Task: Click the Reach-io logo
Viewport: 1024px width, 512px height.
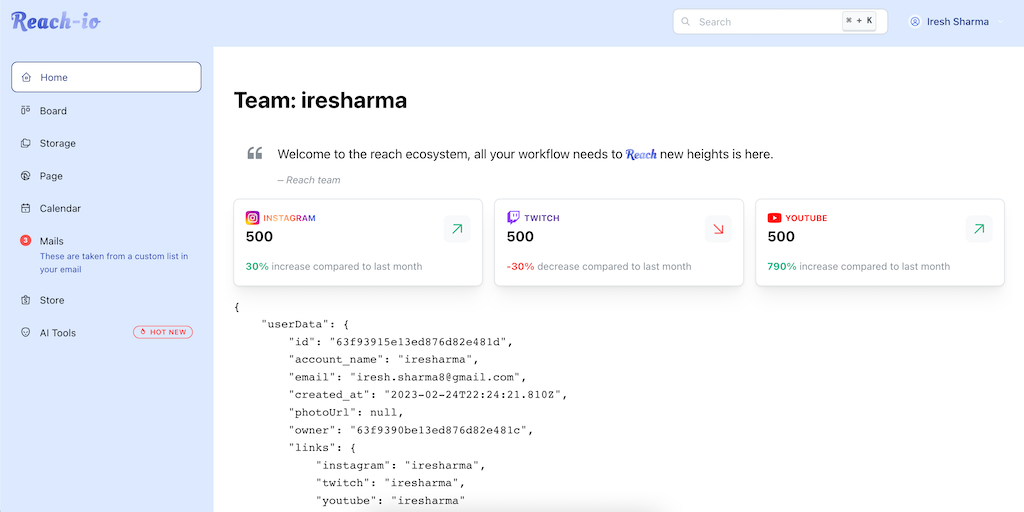Action: point(56,20)
